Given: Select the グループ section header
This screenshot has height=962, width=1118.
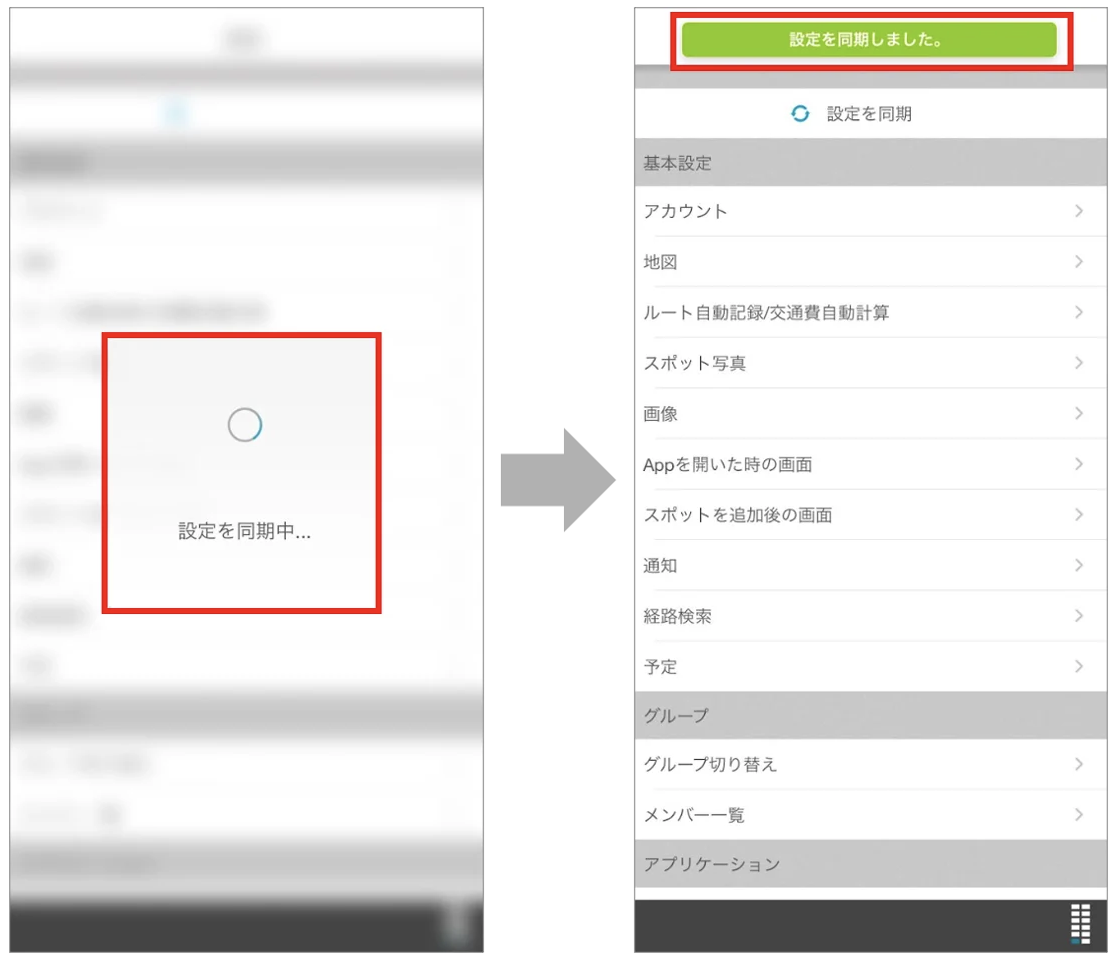Looking at the screenshot, I should (x=871, y=715).
